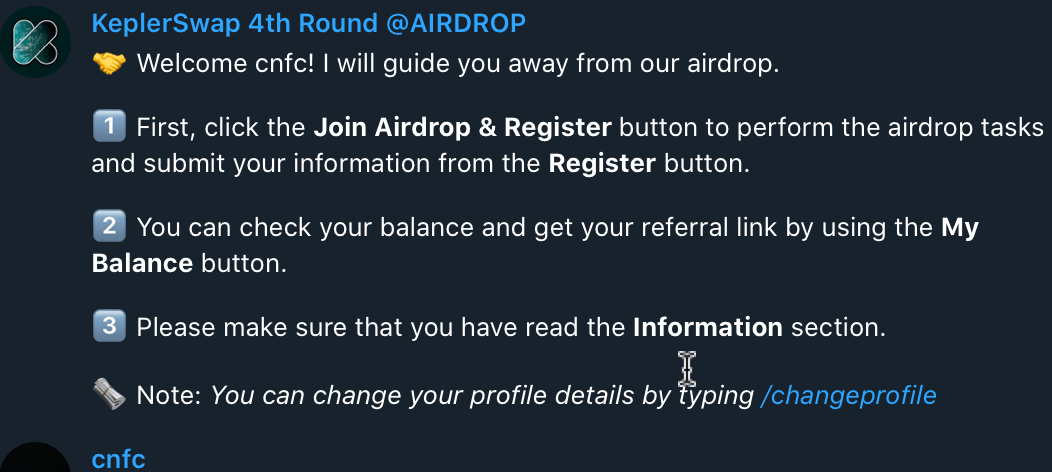Click the number 3 keycap emoji
The width and height of the screenshot is (1052, 472).
coord(108,326)
